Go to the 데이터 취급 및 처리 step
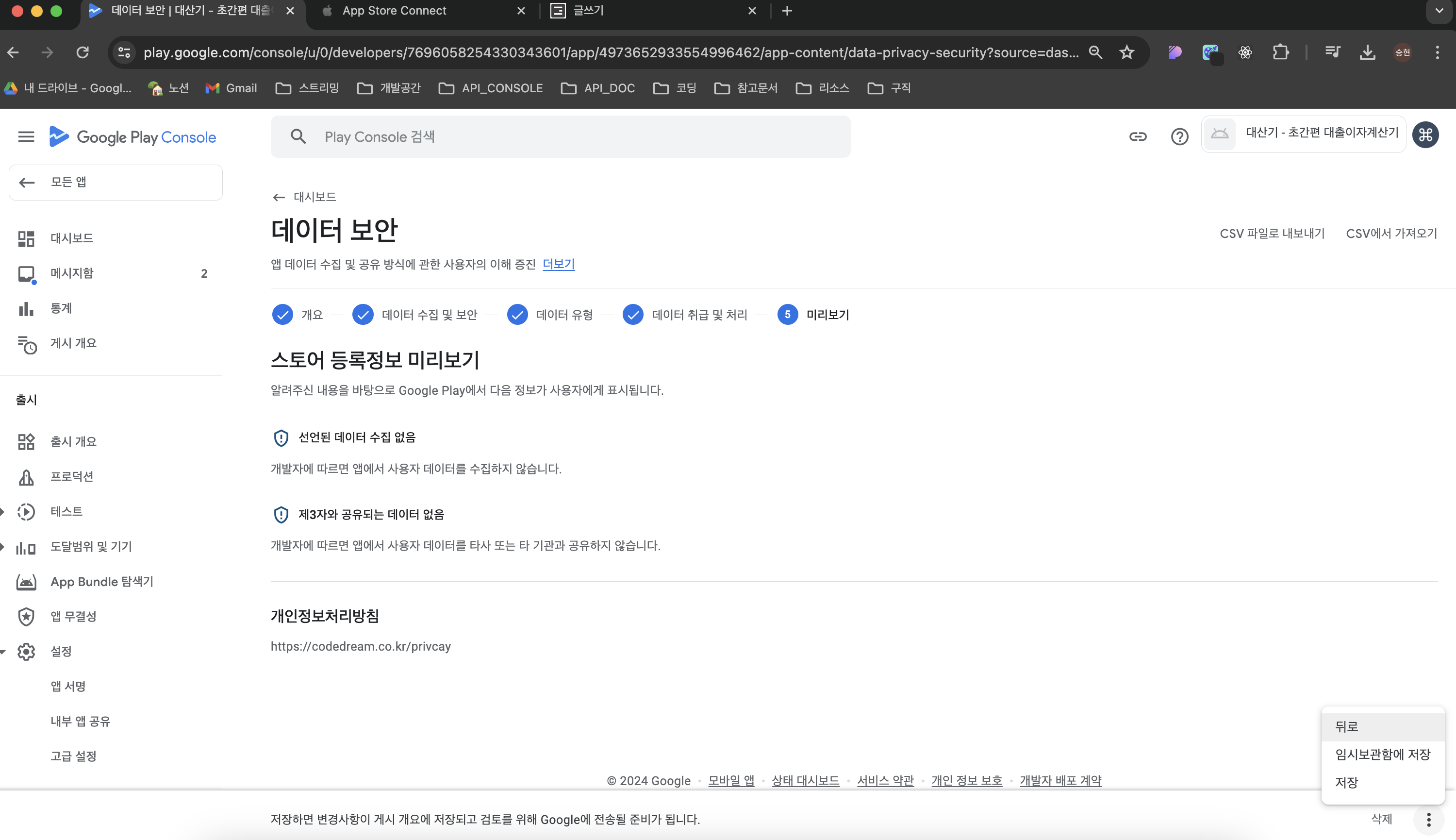Viewport: 1456px width, 840px height. 685,315
